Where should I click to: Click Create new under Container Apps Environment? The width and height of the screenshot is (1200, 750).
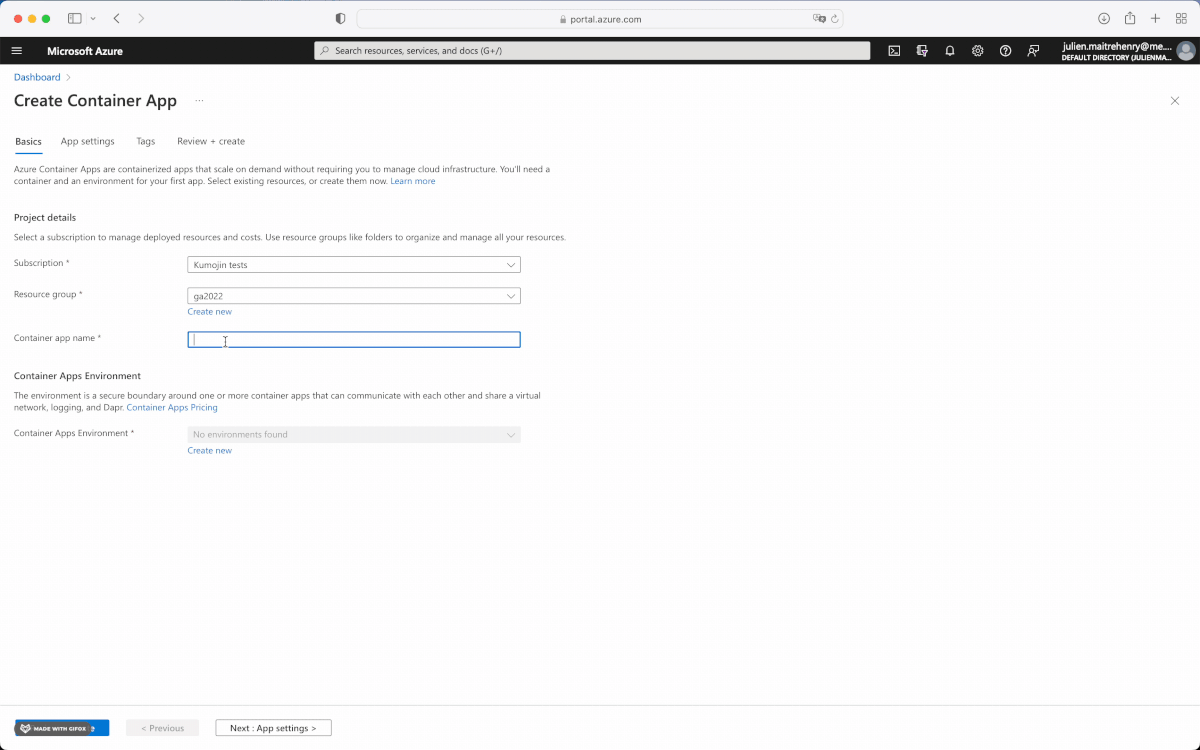point(210,450)
